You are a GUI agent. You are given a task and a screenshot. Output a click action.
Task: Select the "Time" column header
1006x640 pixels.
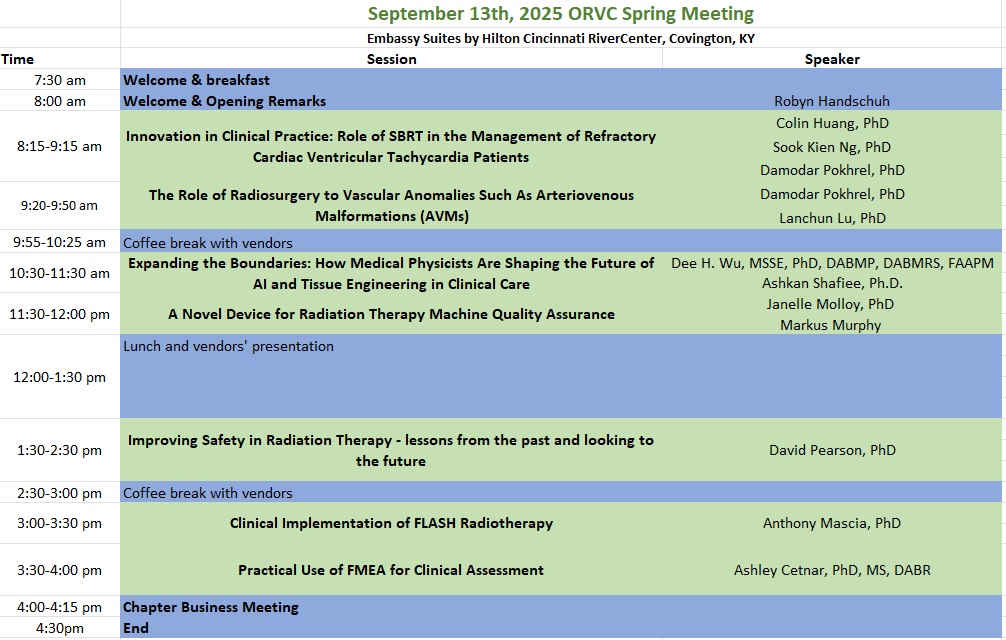(17, 59)
